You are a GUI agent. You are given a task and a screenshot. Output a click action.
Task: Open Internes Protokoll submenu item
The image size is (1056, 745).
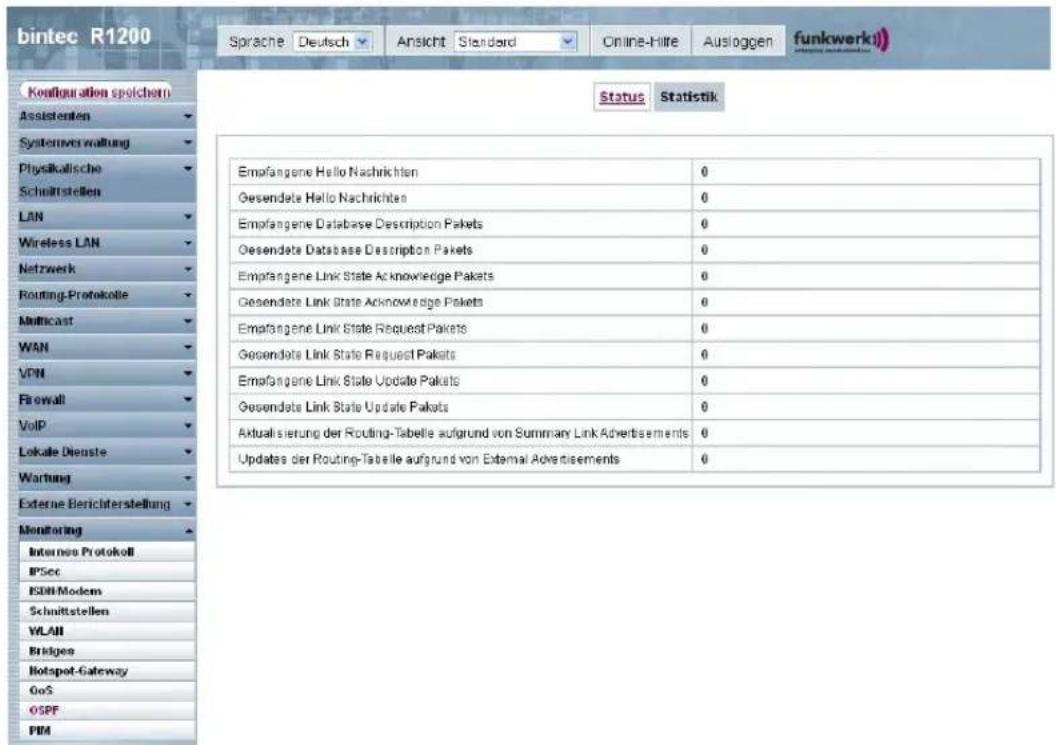(108, 552)
